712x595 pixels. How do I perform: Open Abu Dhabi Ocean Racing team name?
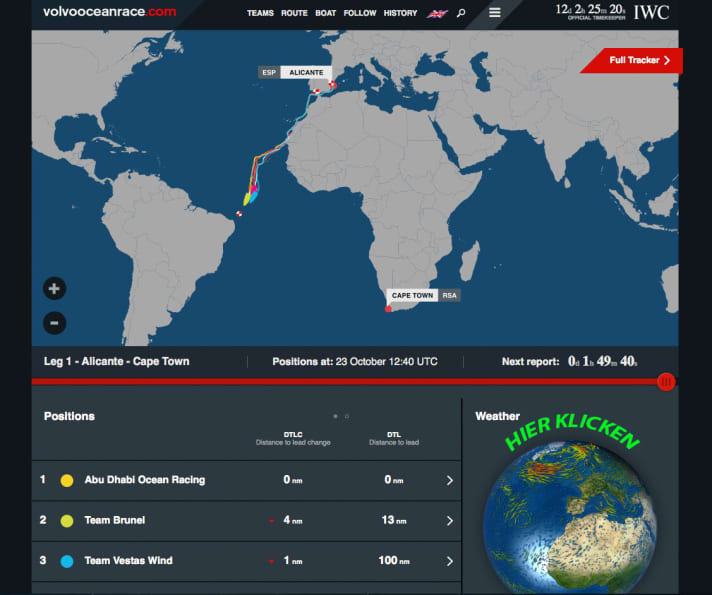tap(145, 480)
